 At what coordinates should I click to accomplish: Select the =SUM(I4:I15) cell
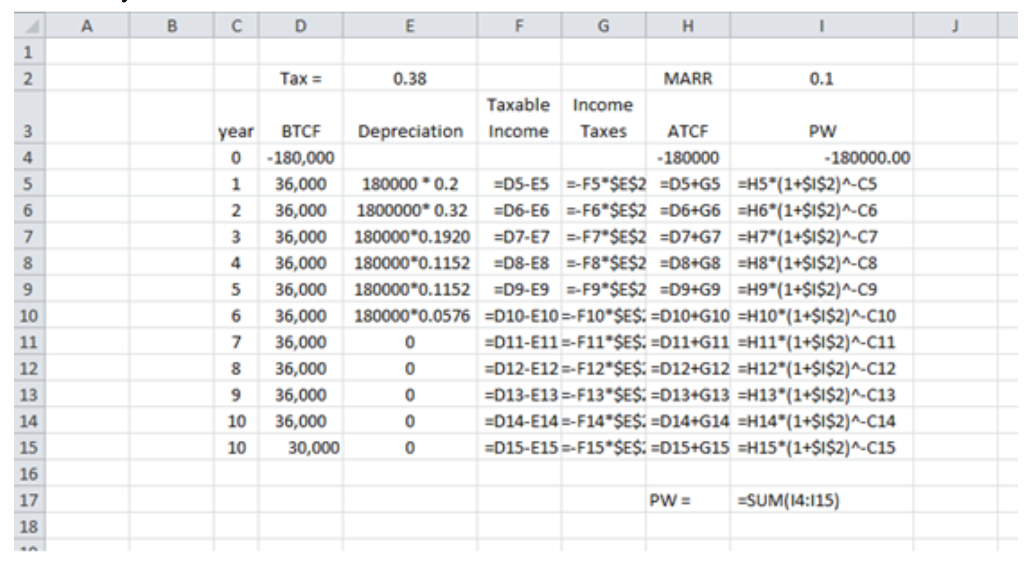point(821,500)
